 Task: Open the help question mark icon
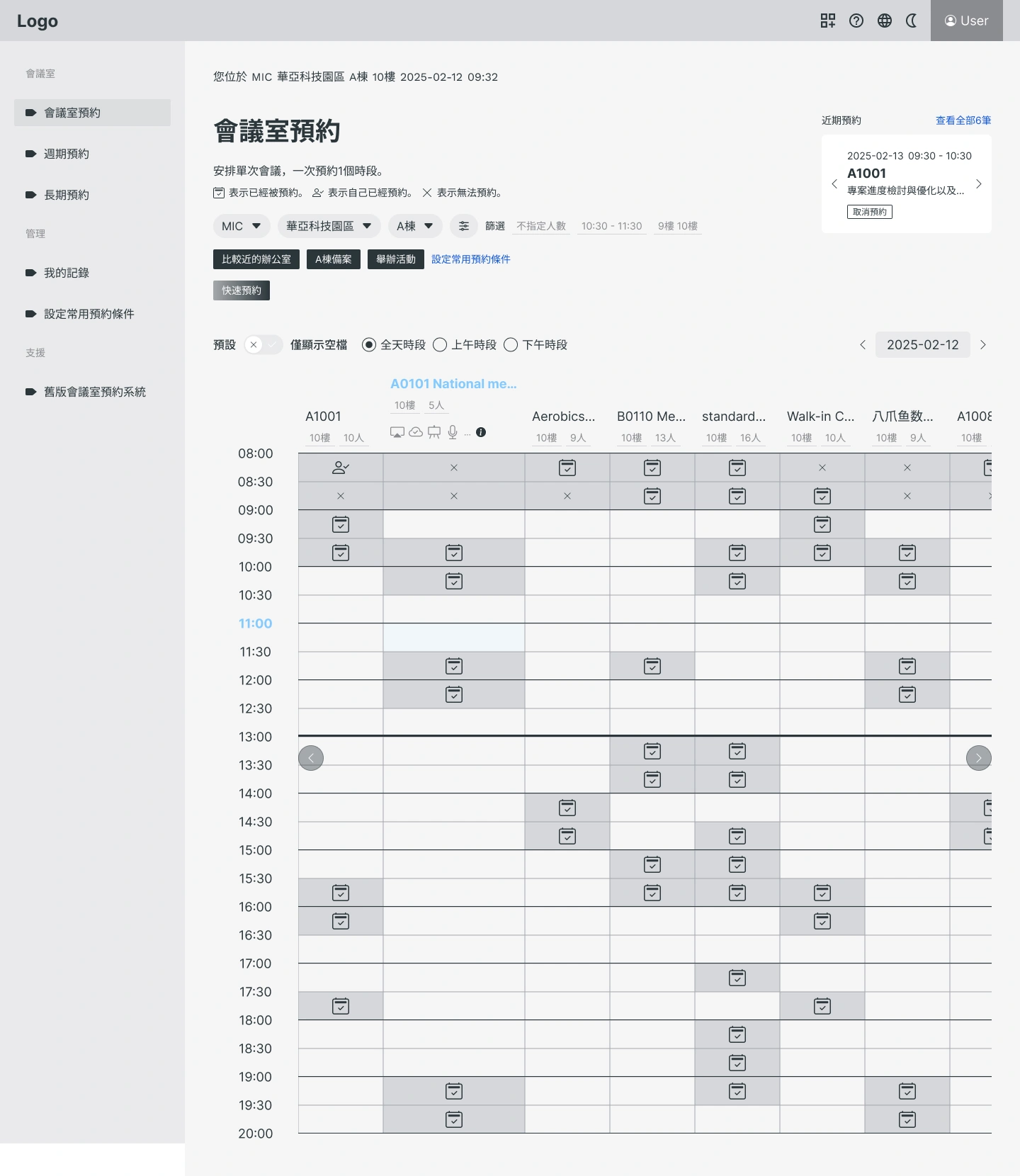(856, 21)
